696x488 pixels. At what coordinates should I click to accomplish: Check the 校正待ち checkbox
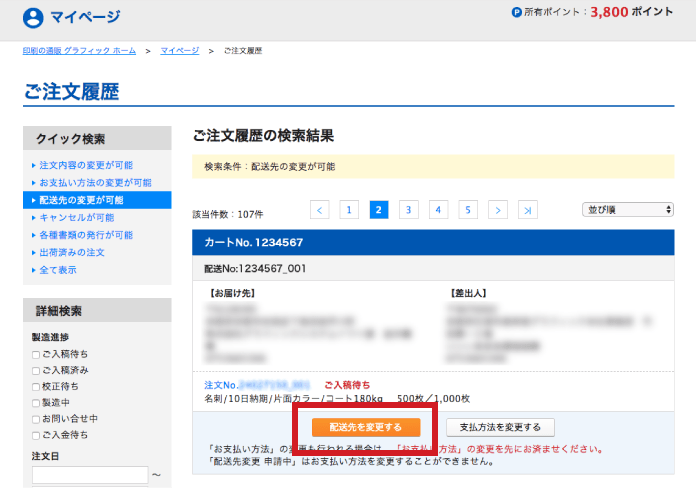click(36, 386)
